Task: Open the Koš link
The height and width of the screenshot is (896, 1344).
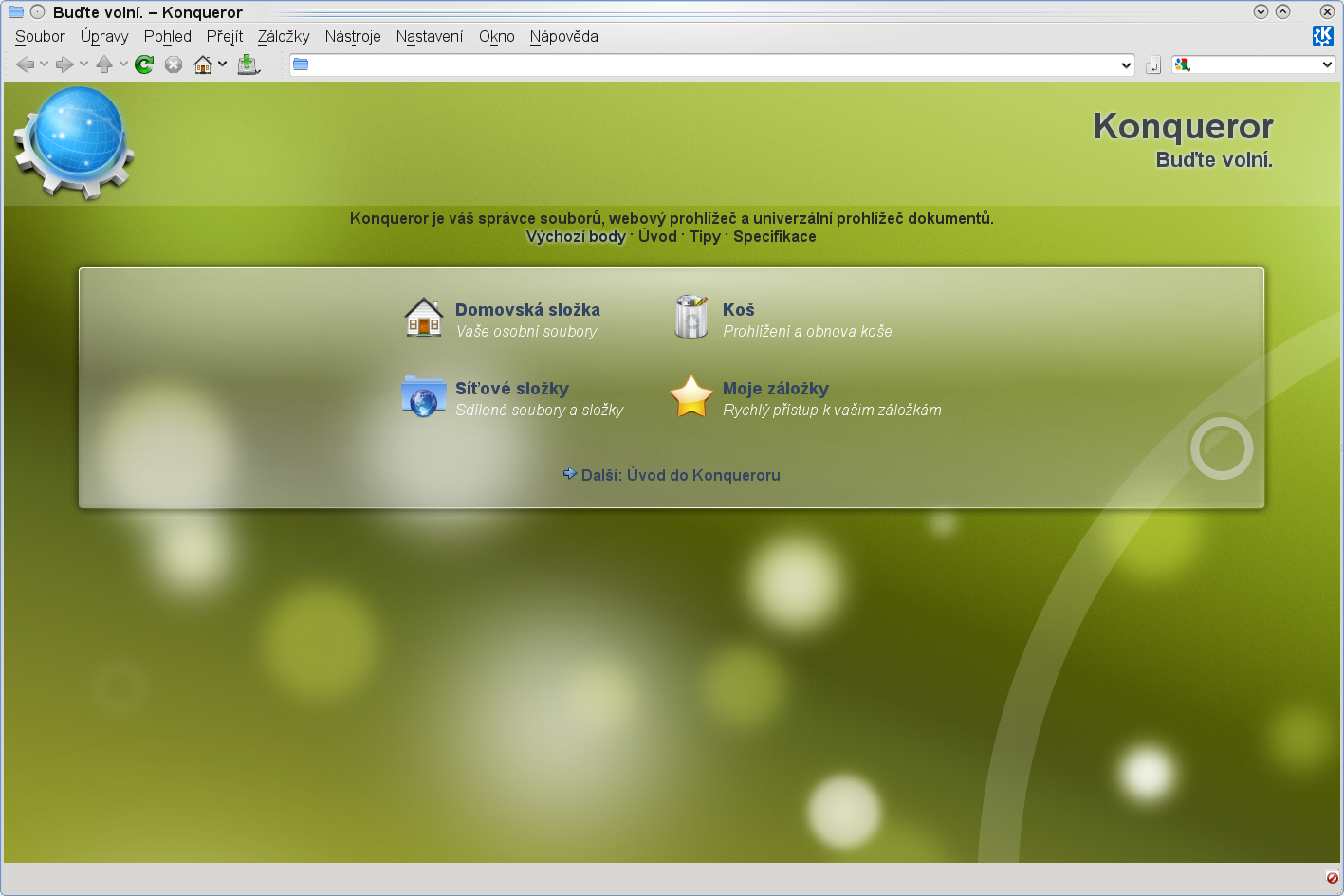Action: (x=739, y=310)
